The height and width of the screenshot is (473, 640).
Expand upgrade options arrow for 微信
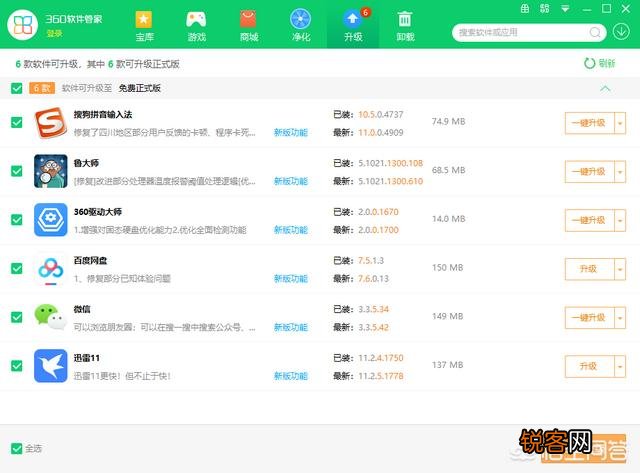[x=620, y=318]
